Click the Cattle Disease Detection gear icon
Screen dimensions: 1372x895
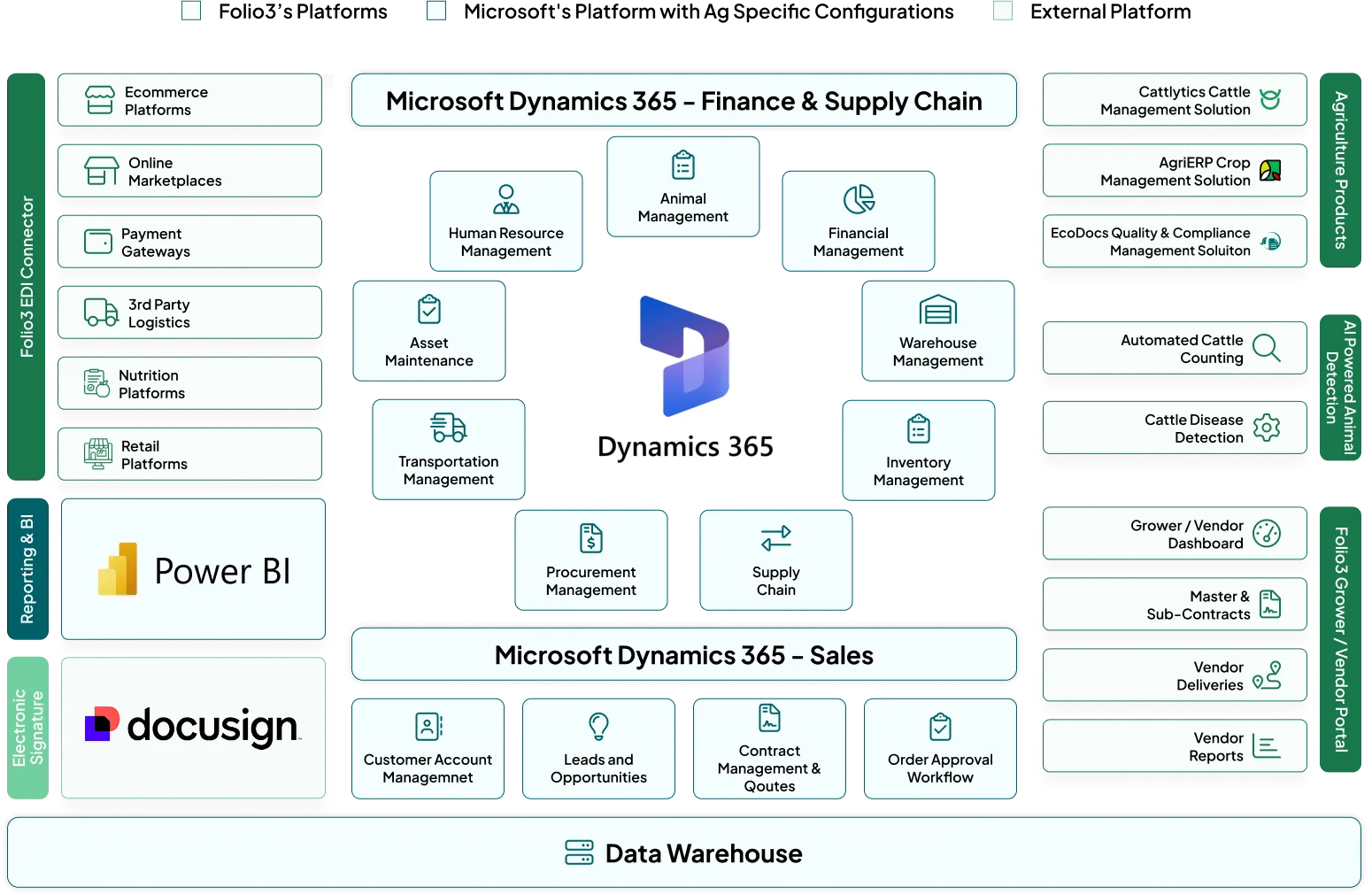click(1266, 428)
